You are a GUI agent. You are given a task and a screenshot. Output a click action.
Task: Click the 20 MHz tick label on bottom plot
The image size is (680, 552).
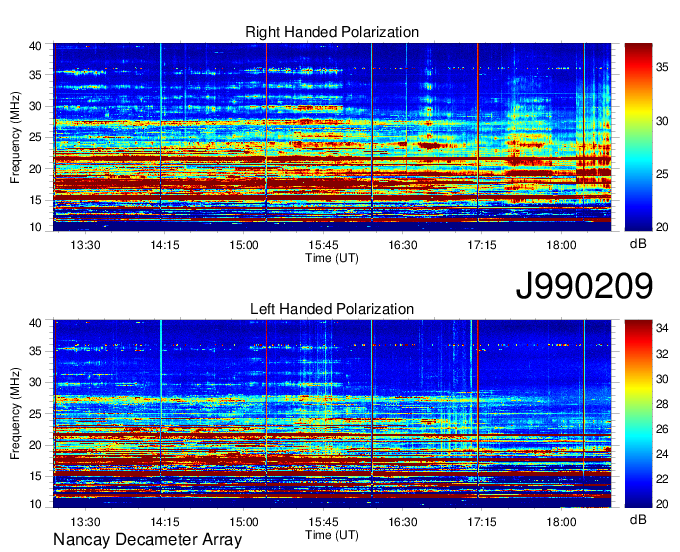tap(35, 445)
